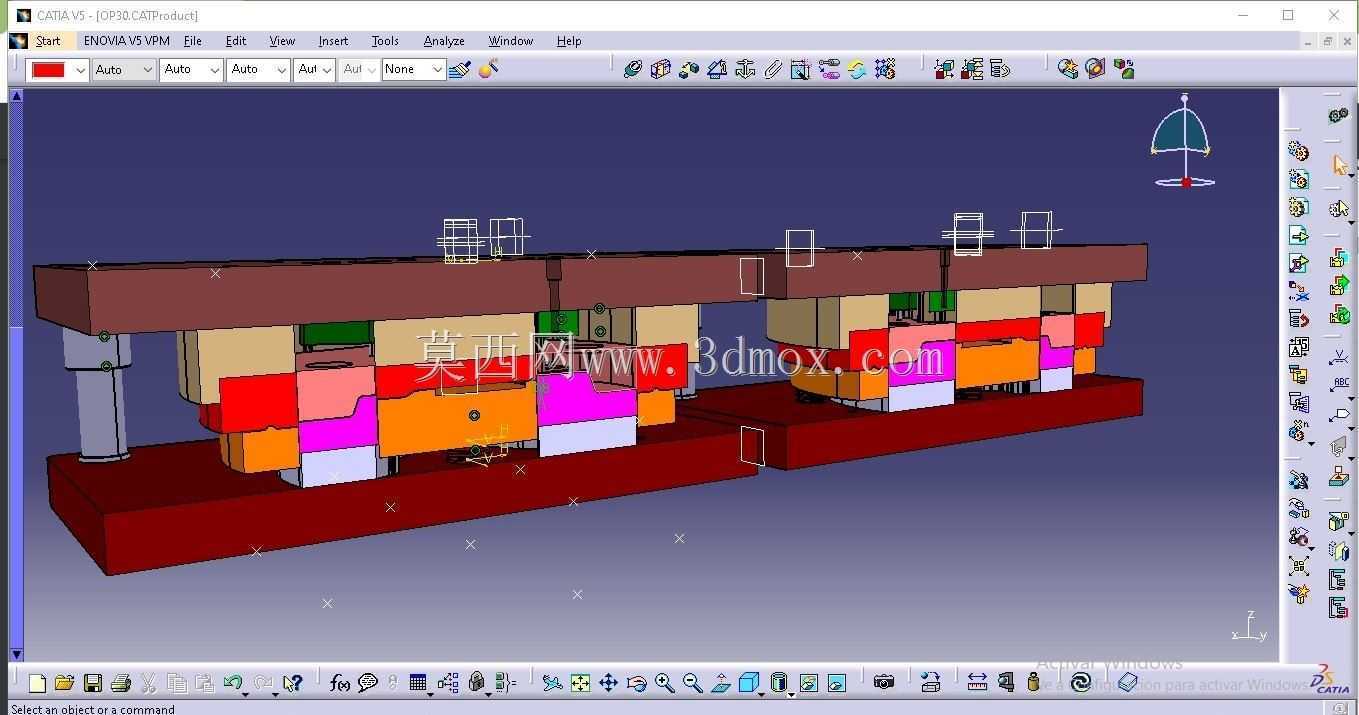The width and height of the screenshot is (1359, 715).
Task: Open the Edit menu
Action: click(x=236, y=41)
